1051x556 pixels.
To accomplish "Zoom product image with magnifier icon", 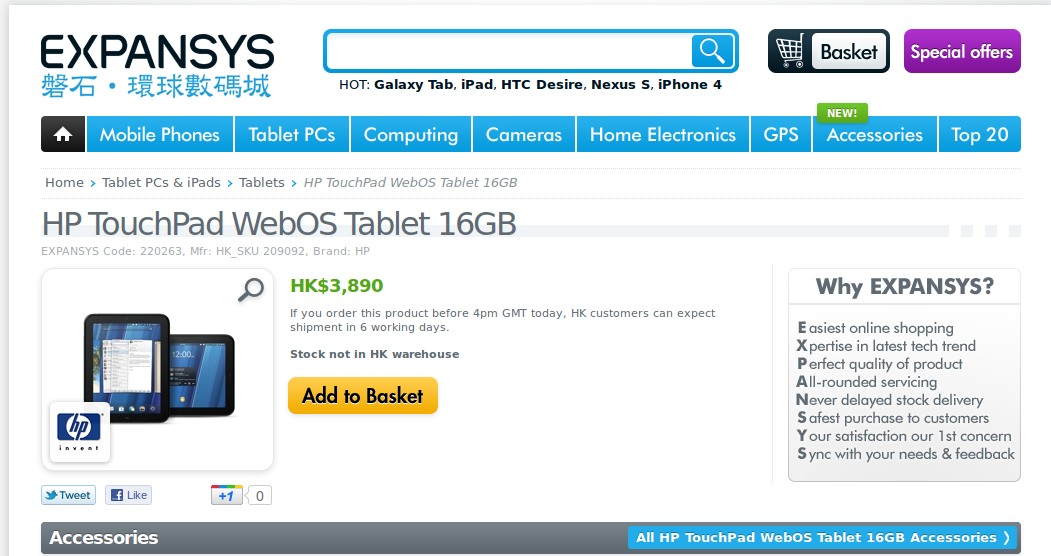I will click(251, 289).
